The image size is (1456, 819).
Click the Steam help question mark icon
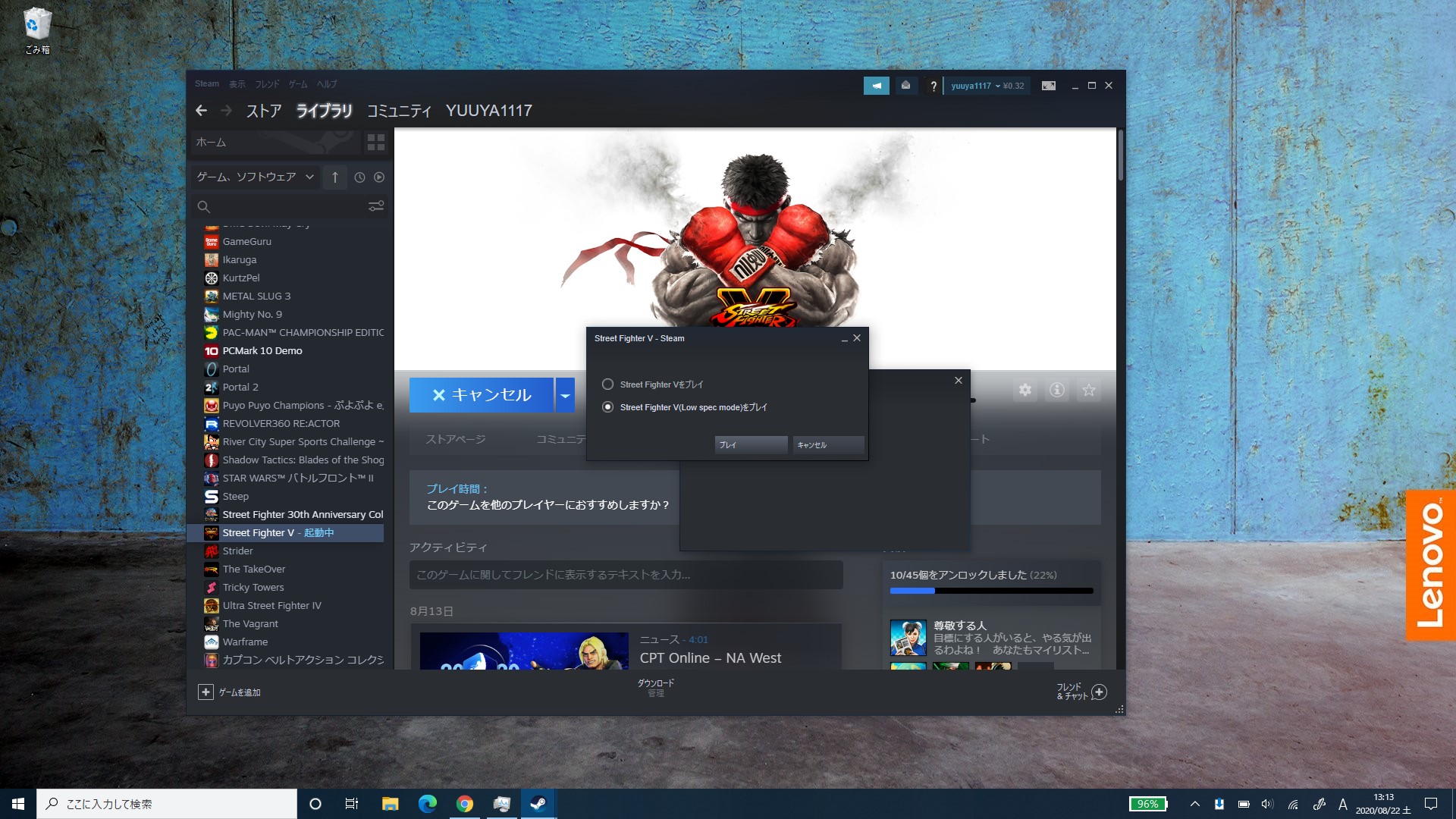tap(934, 86)
